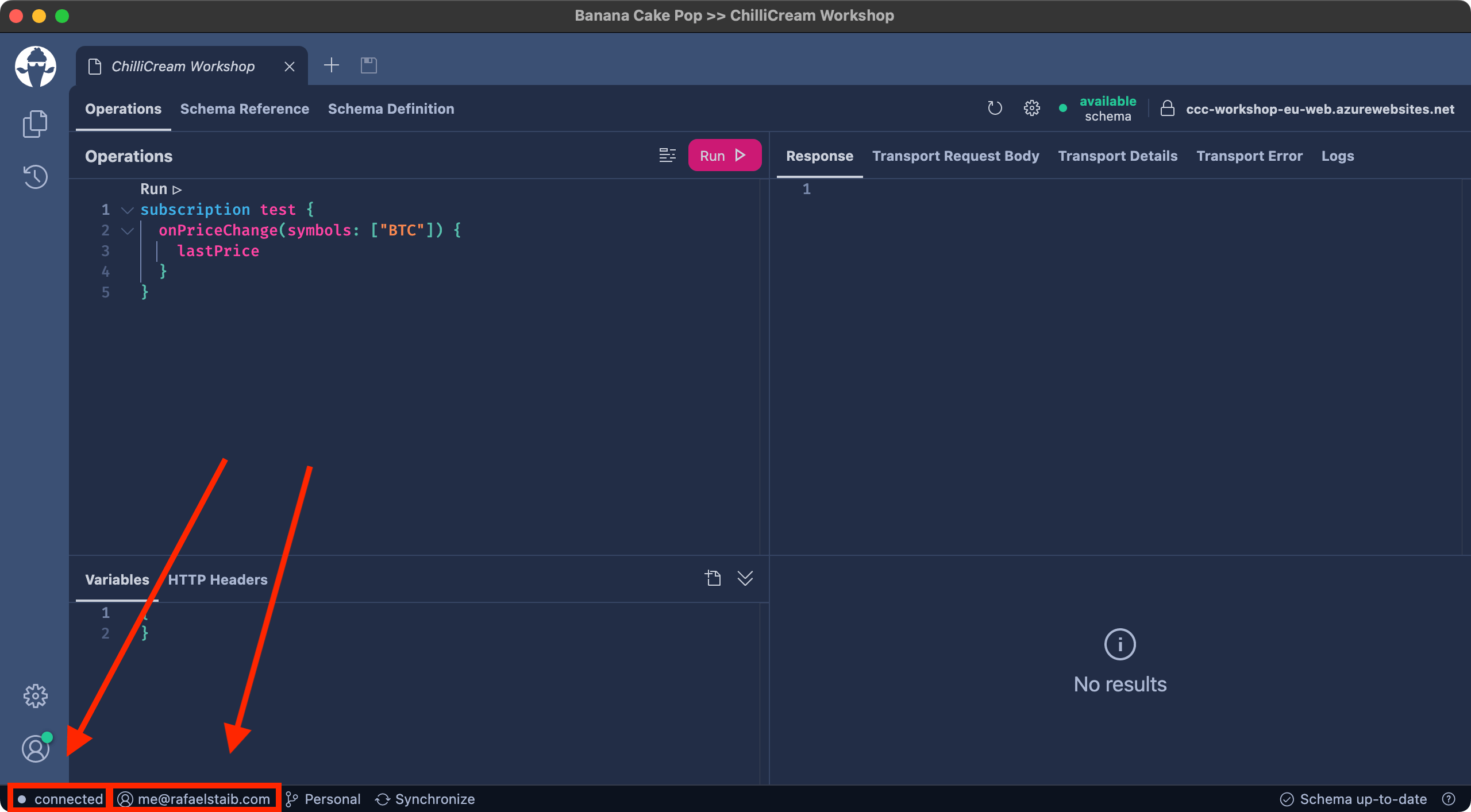The width and height of the screenshot is (1471, 812).
Task: Click the onPriceChange field in the editor
Action: pos(218,230)
